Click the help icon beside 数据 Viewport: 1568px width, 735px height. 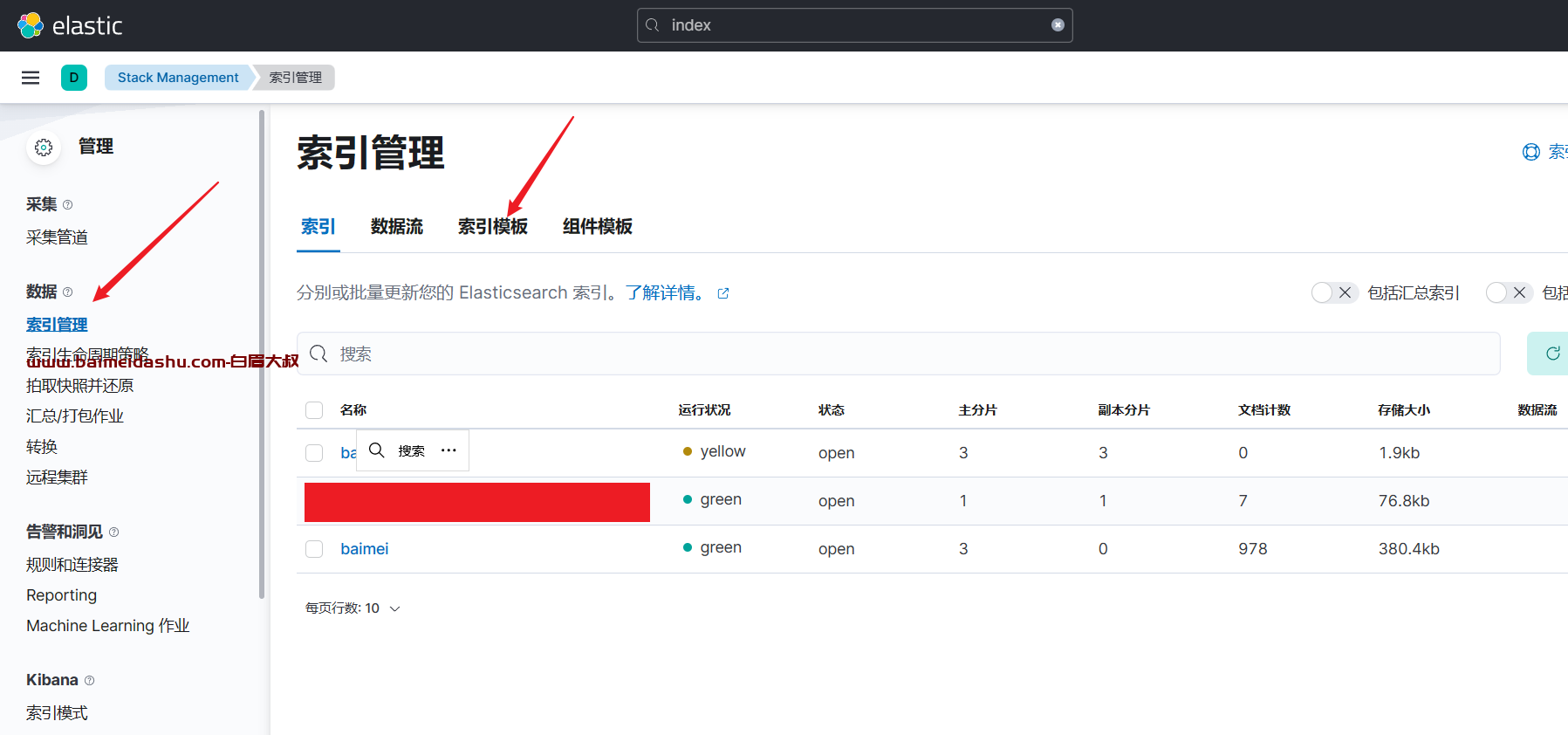click(67, 292)
